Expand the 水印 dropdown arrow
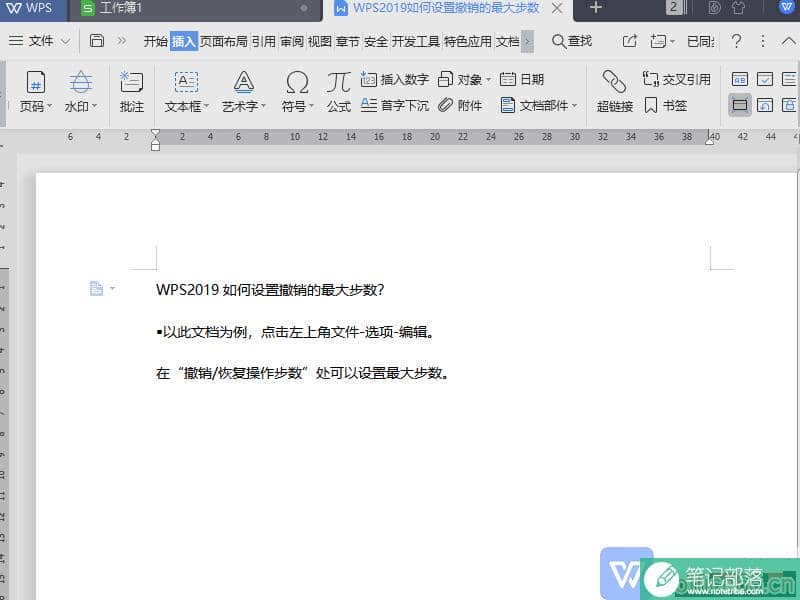Screen dimensions: 800x600 pyautogui.click(x=94, y=107)
